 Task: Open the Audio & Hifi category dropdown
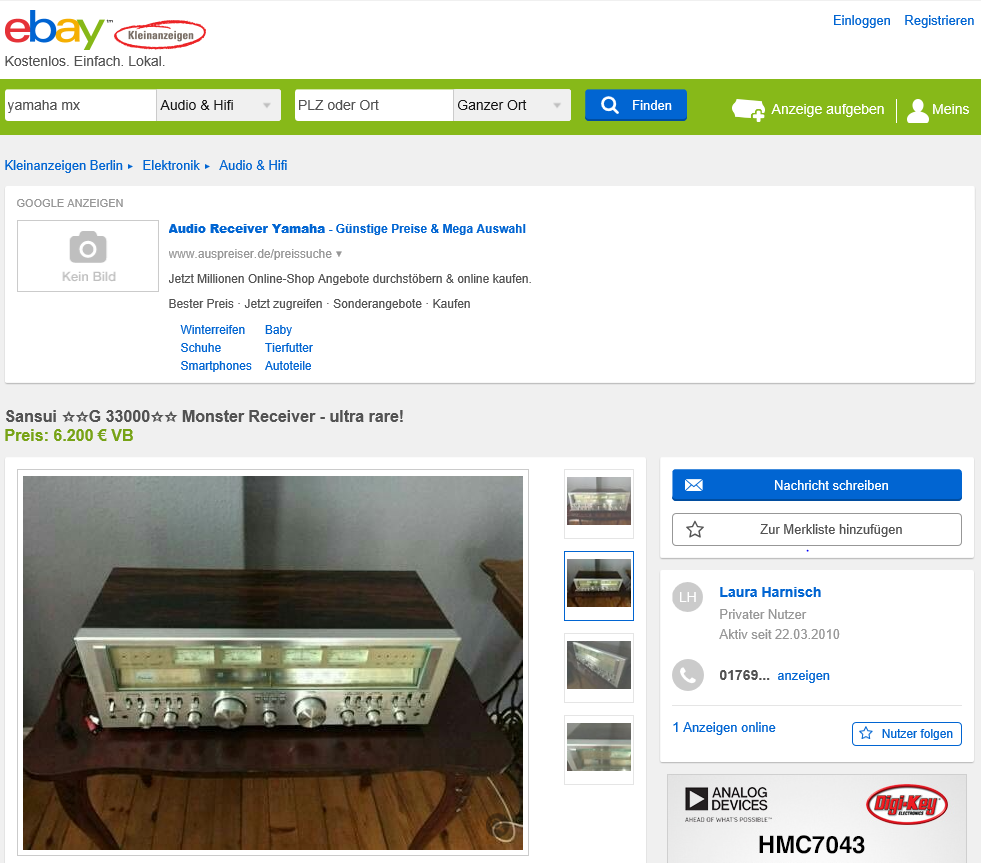[218, 105]
